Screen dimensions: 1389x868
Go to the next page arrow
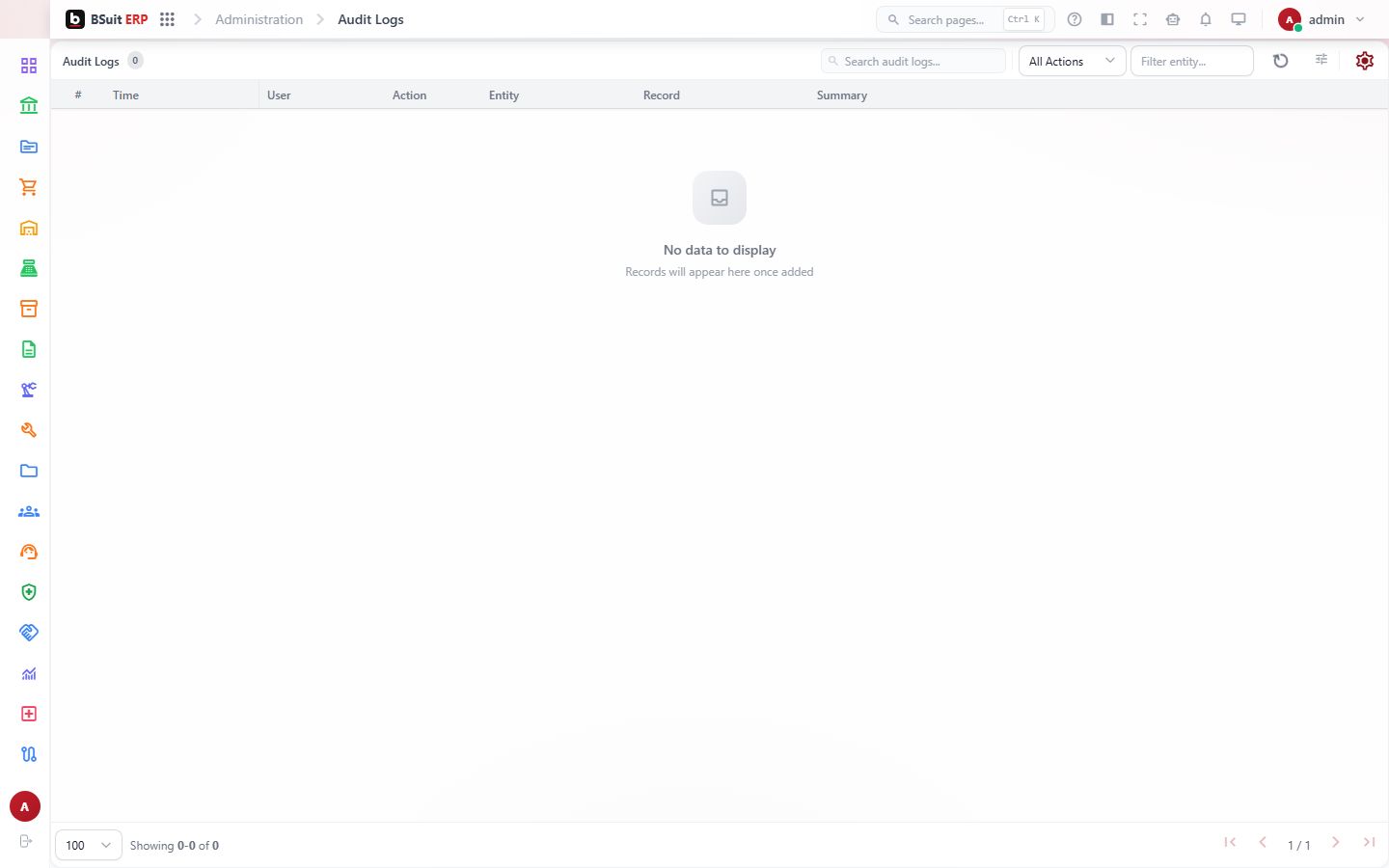(x=1336, y=843)
